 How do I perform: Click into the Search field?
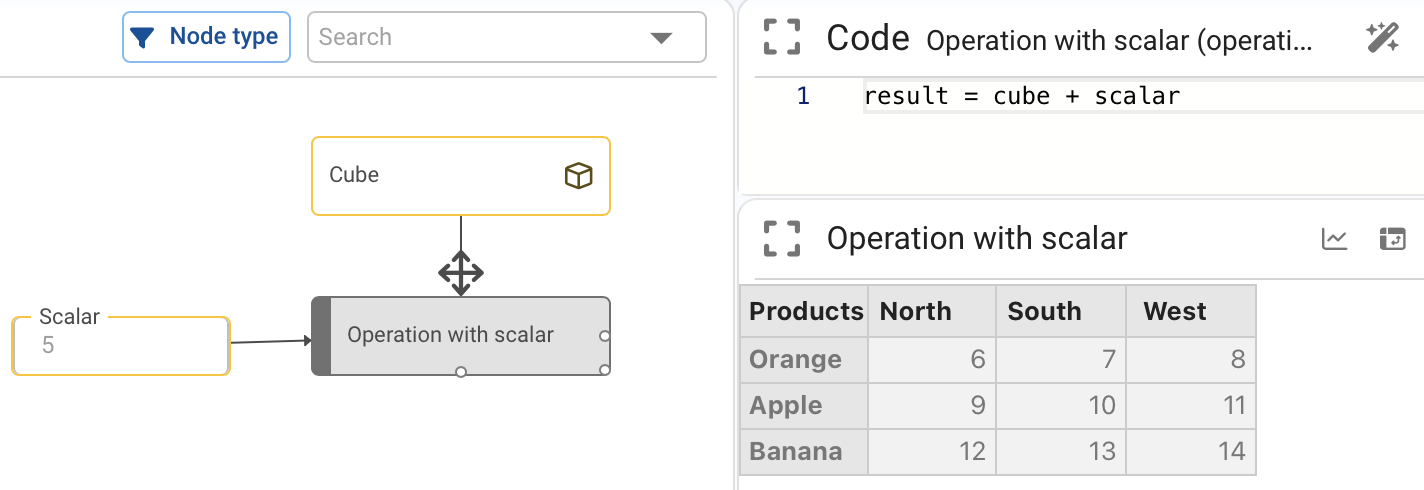tap(470, 38)
